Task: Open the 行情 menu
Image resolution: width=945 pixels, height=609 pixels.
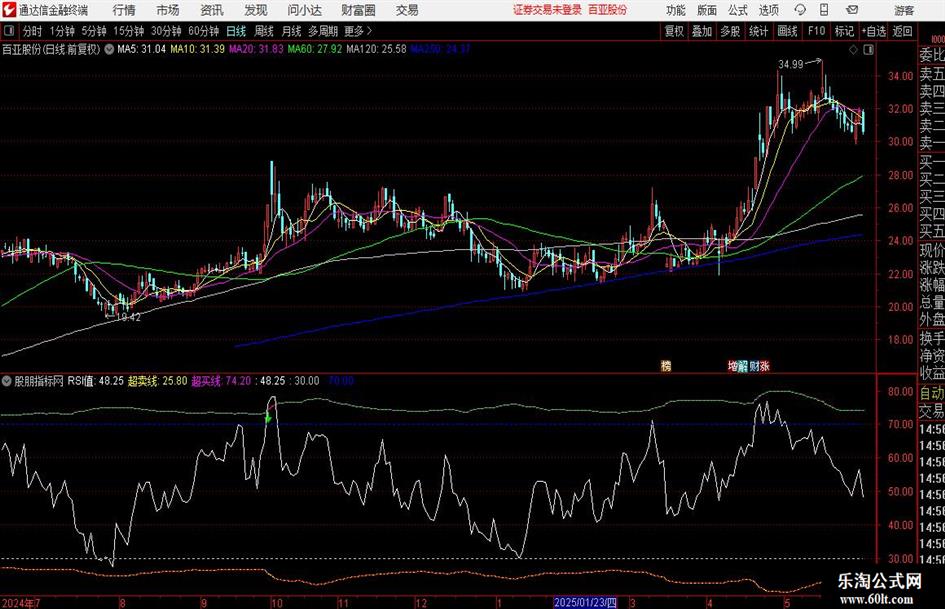Action: 124,10
